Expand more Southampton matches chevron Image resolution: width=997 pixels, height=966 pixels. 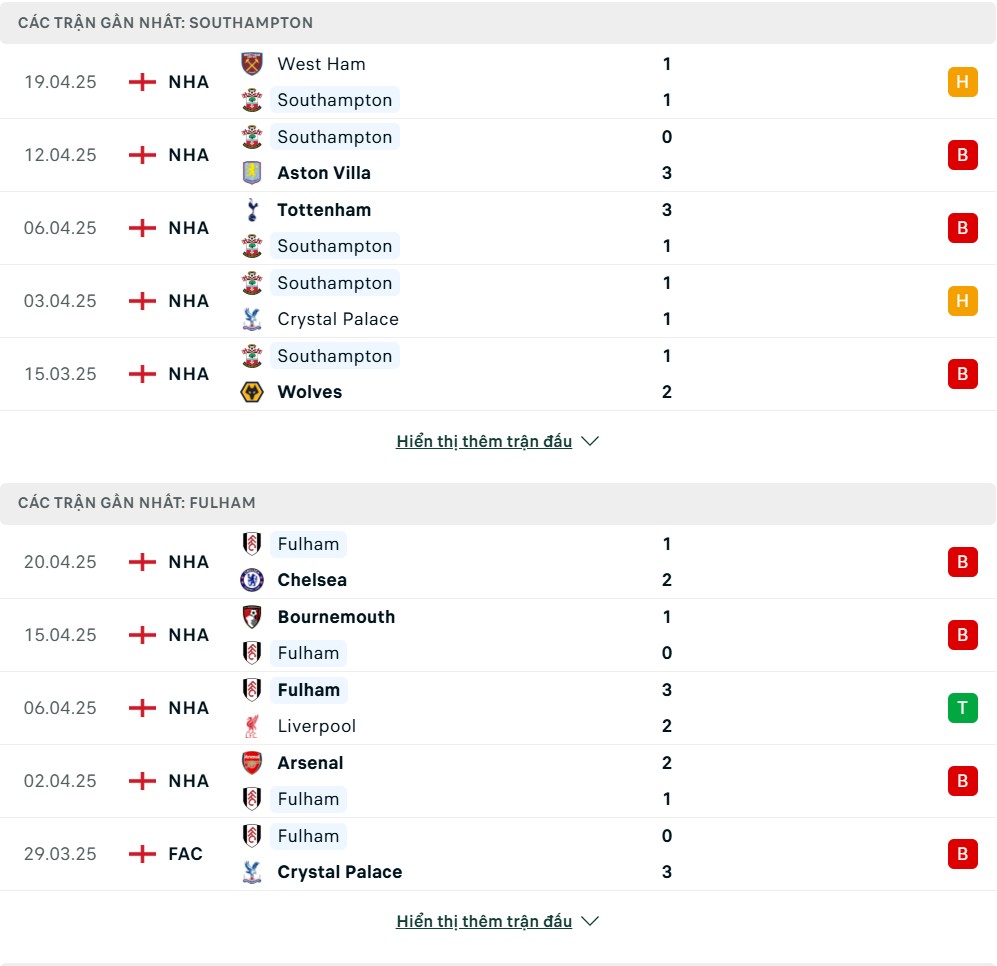coord(590,441)
